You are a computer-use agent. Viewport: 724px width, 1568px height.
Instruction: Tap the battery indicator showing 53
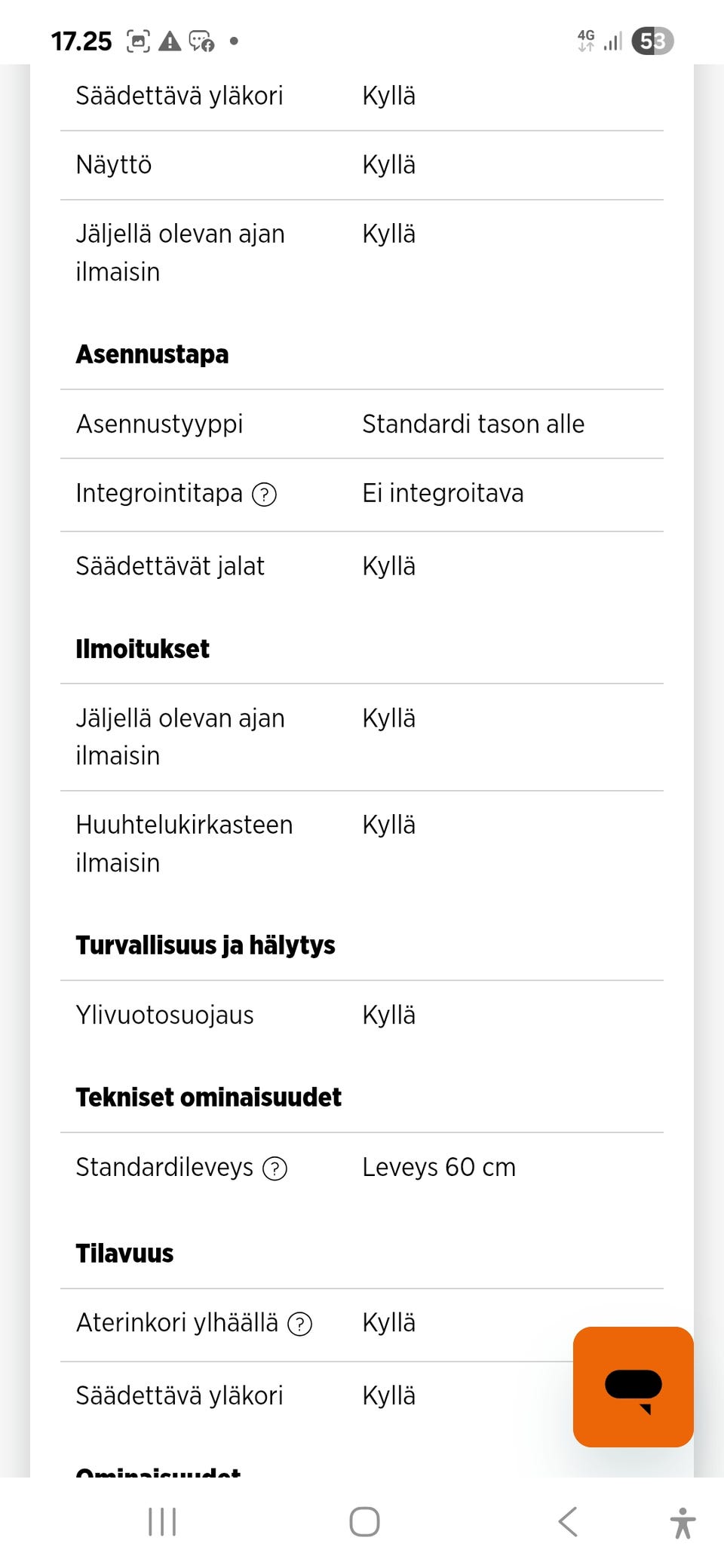pyautogui.click(x=652, y=41)
